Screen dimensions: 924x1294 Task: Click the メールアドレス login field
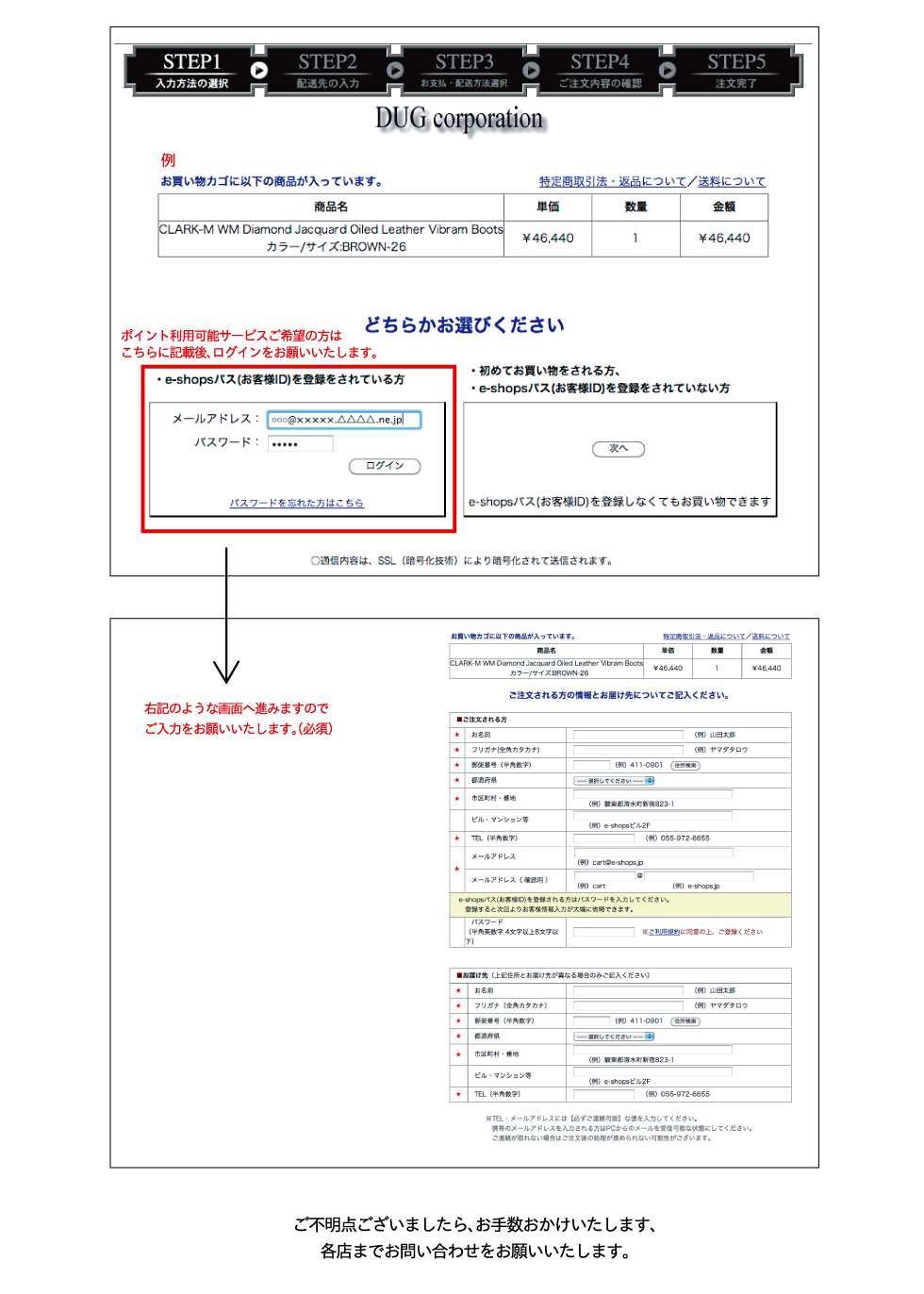[344, 420]
